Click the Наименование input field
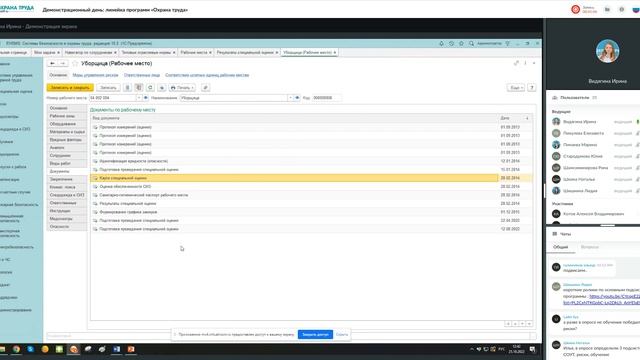The height and width of the screenshot is (360, 640). 233,98
